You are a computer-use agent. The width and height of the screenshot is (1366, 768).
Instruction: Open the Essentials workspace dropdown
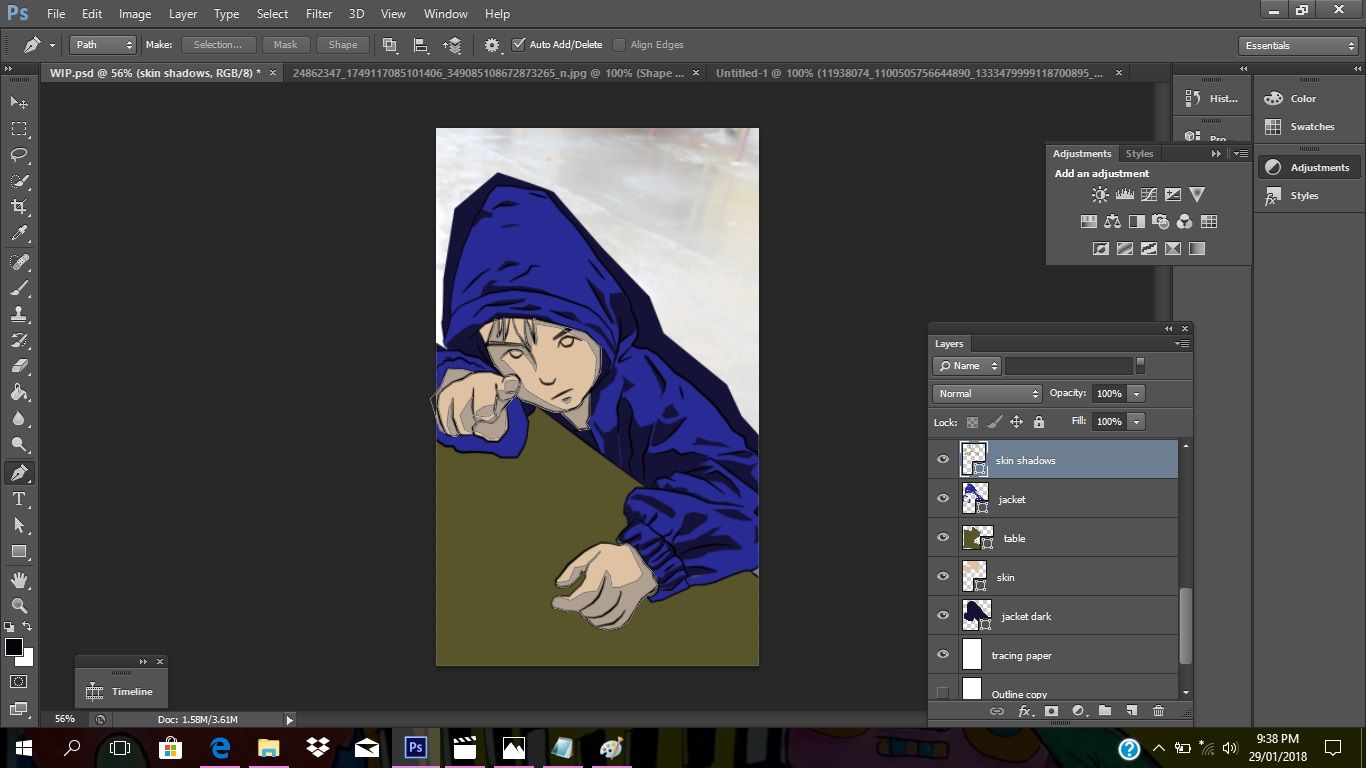pos(1297,46)
